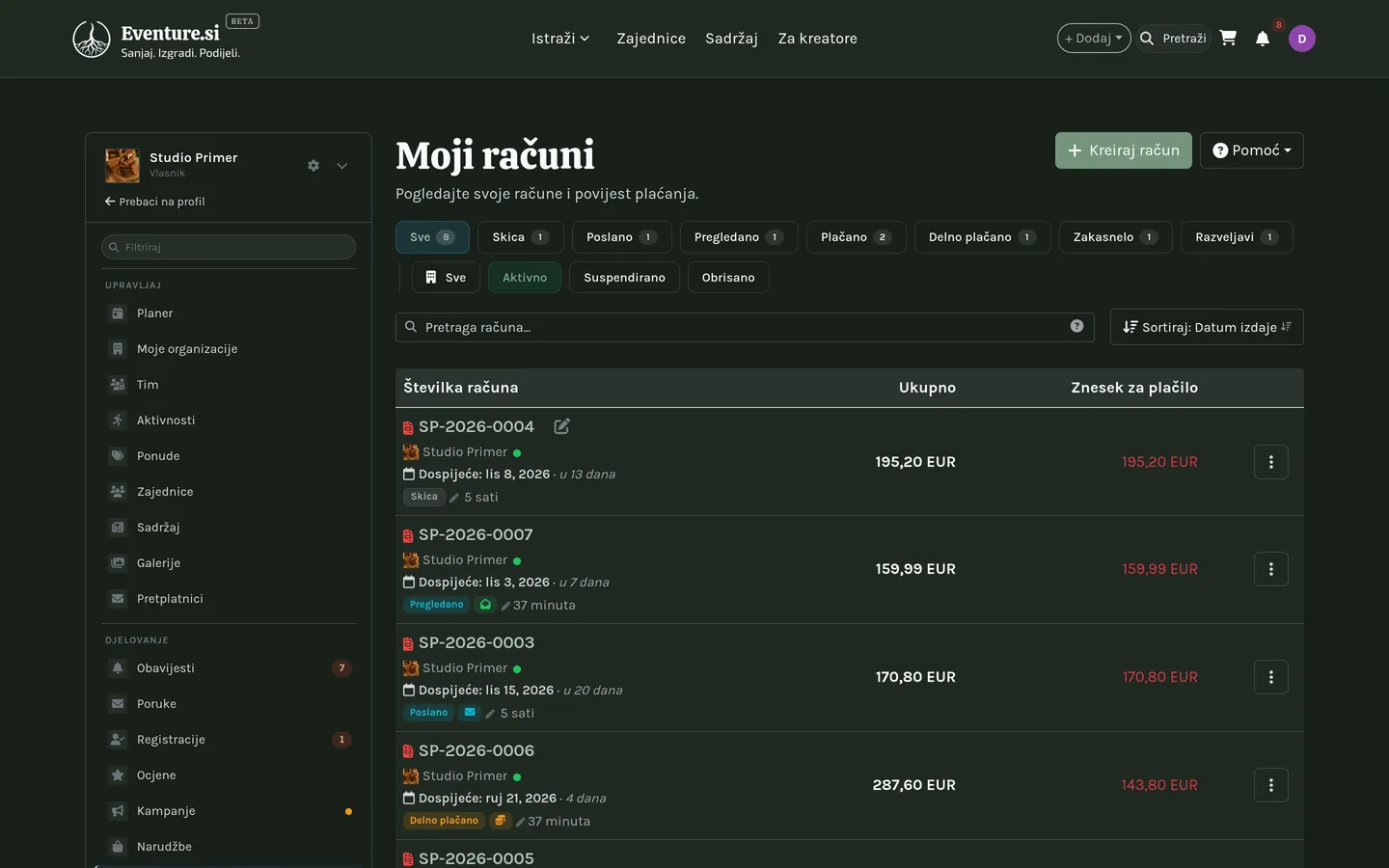Screen dimensions: 1389x868
Task: Click the sent-mail icon under SP-2026-0003
Action: [469, 713]
